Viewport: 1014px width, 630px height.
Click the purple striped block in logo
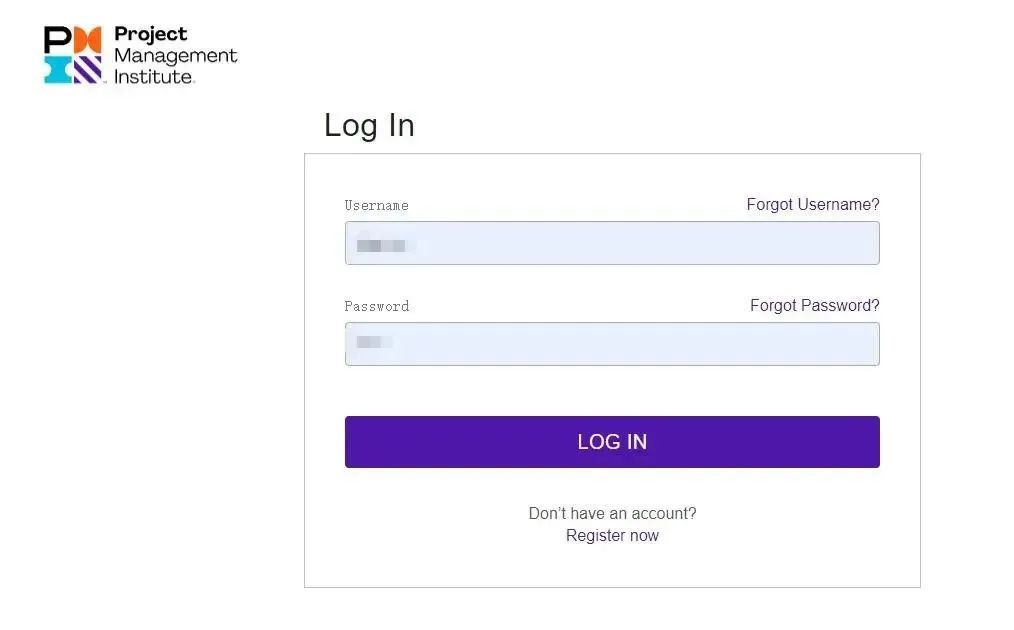click(89, 69)
